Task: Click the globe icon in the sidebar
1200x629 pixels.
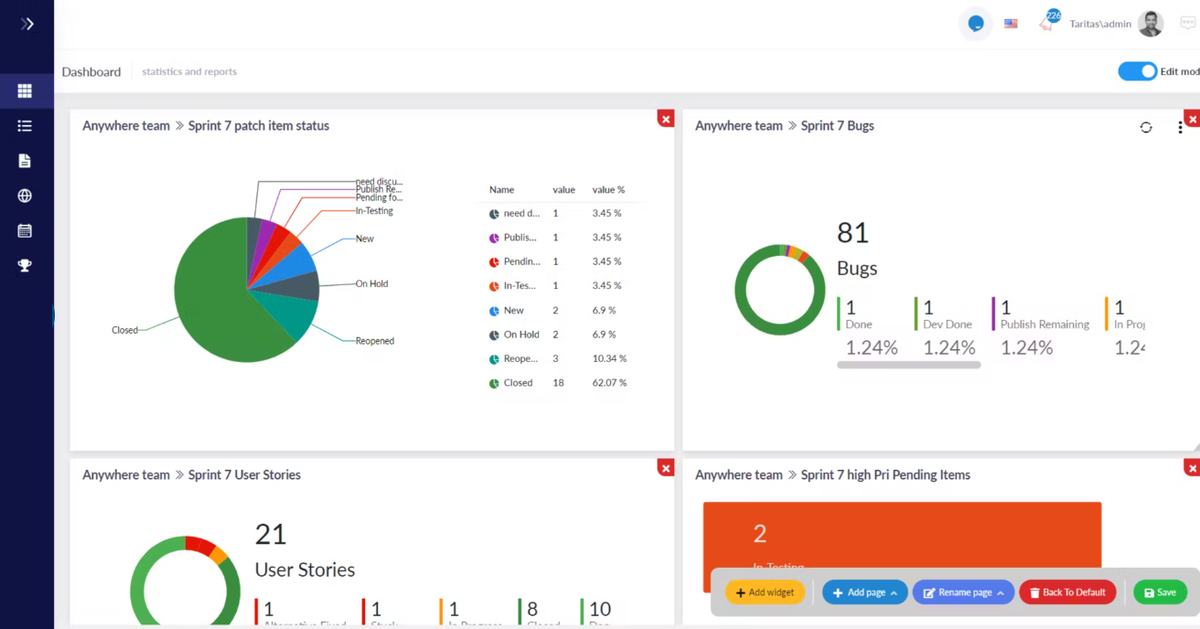Action: (x=26, y=195)
